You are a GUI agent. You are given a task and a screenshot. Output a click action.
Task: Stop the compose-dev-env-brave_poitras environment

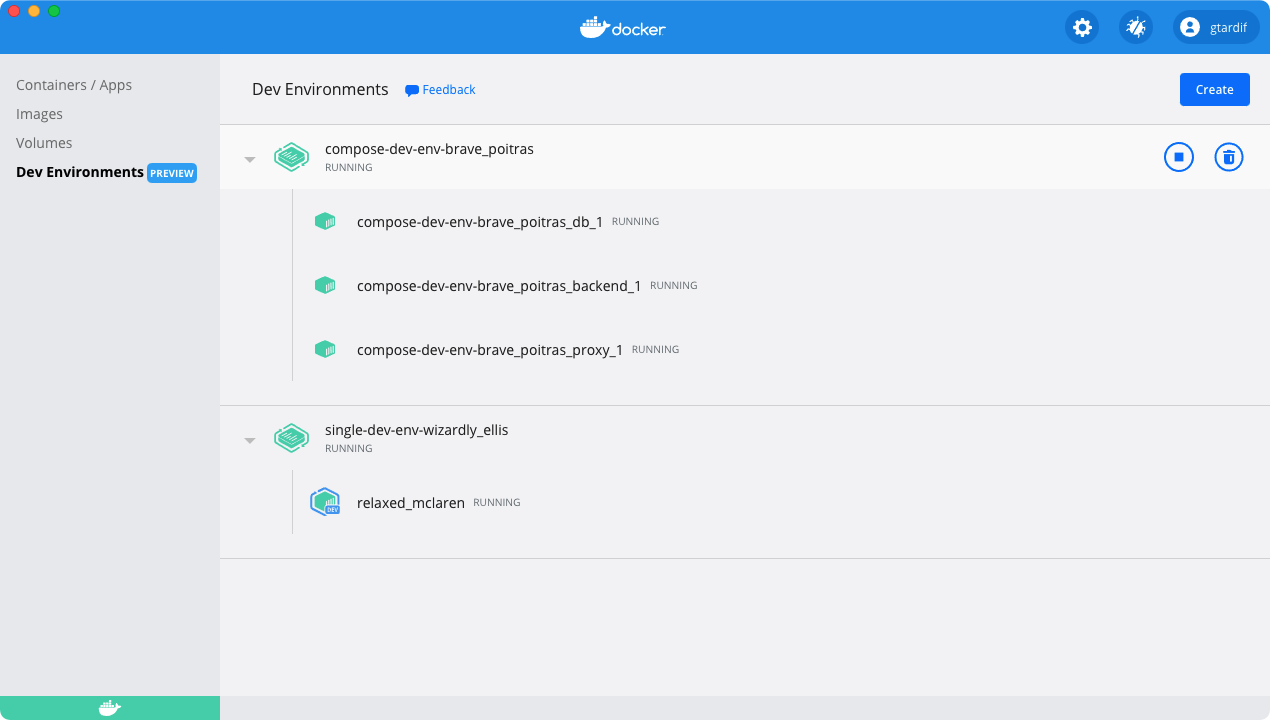(1178, 157)
